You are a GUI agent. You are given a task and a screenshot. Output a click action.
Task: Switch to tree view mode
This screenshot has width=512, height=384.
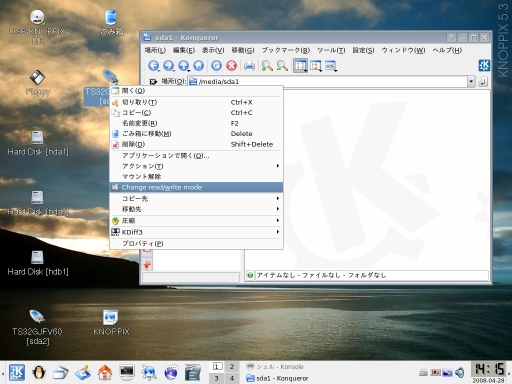316,65
